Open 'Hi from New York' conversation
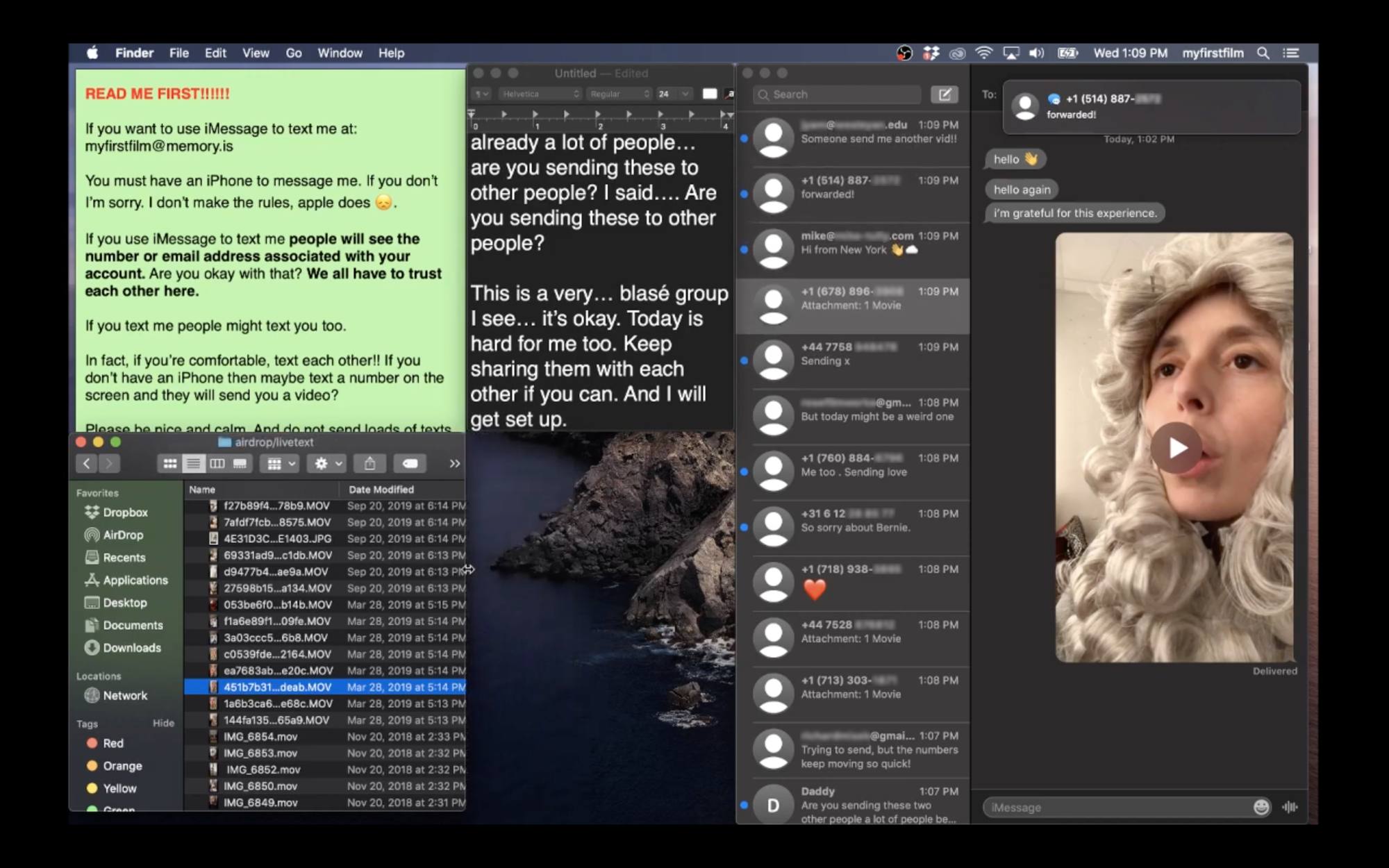Screen dimensions: 1389x868 point(853,250)
